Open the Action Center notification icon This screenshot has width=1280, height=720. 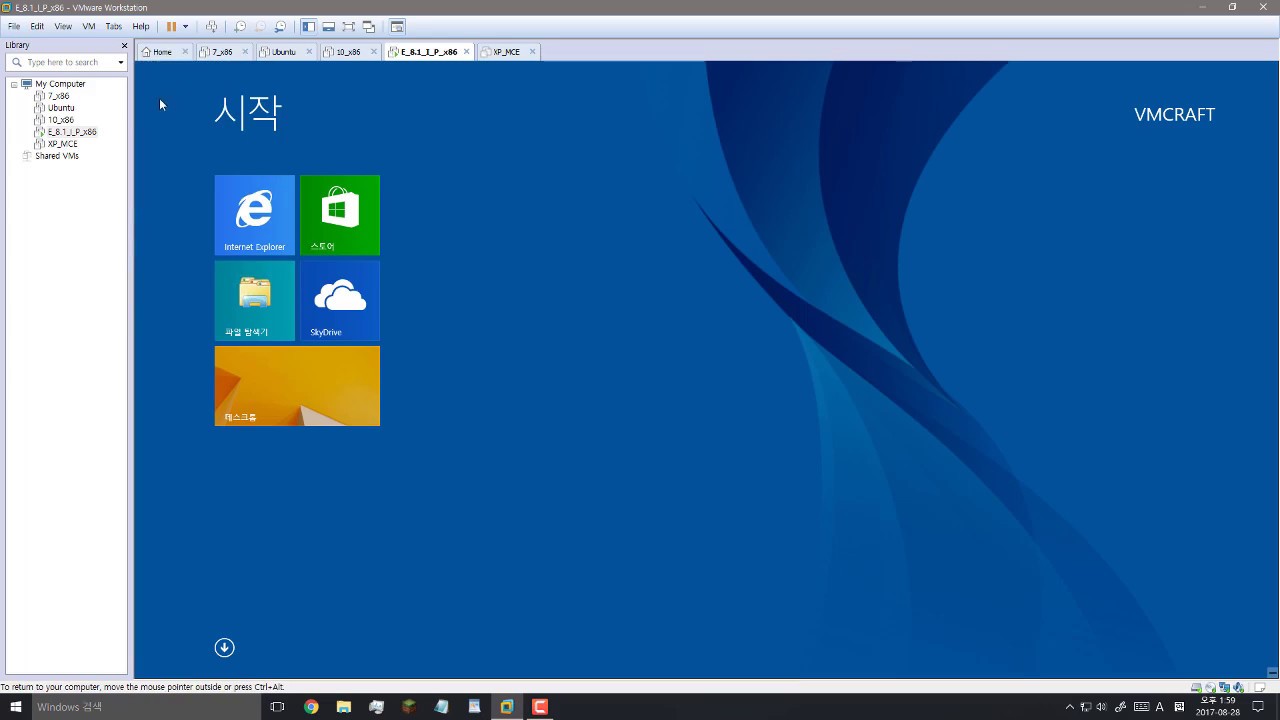click(x=1258, y=707)
